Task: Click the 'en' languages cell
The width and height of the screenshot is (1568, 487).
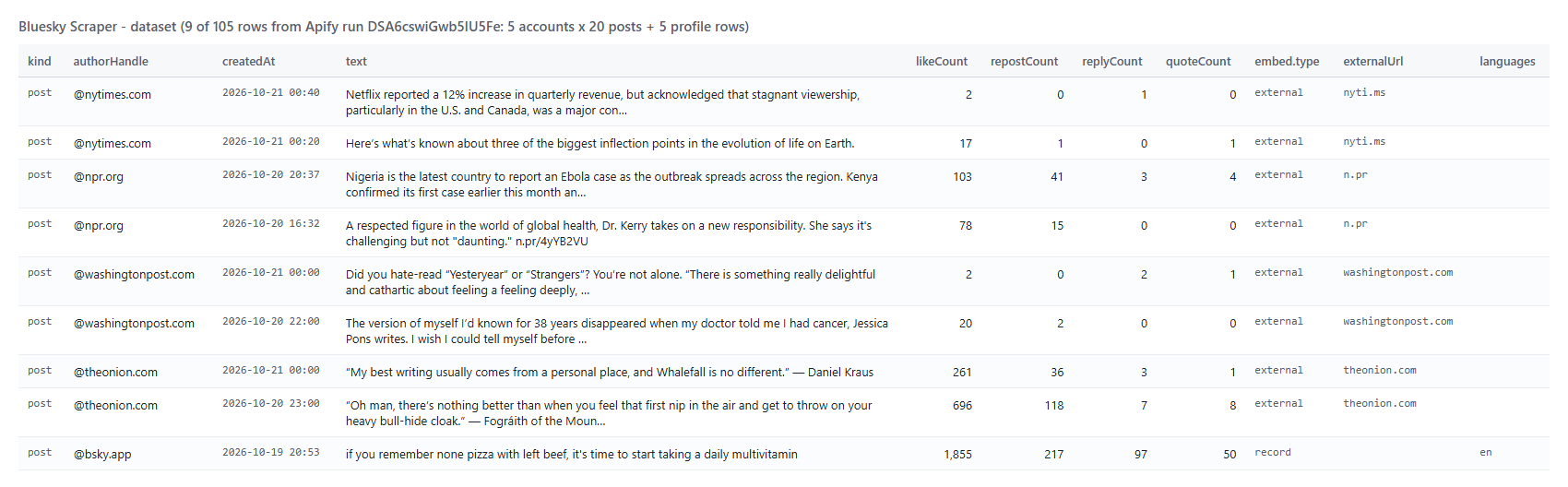Action: [x=1486, y=453]
